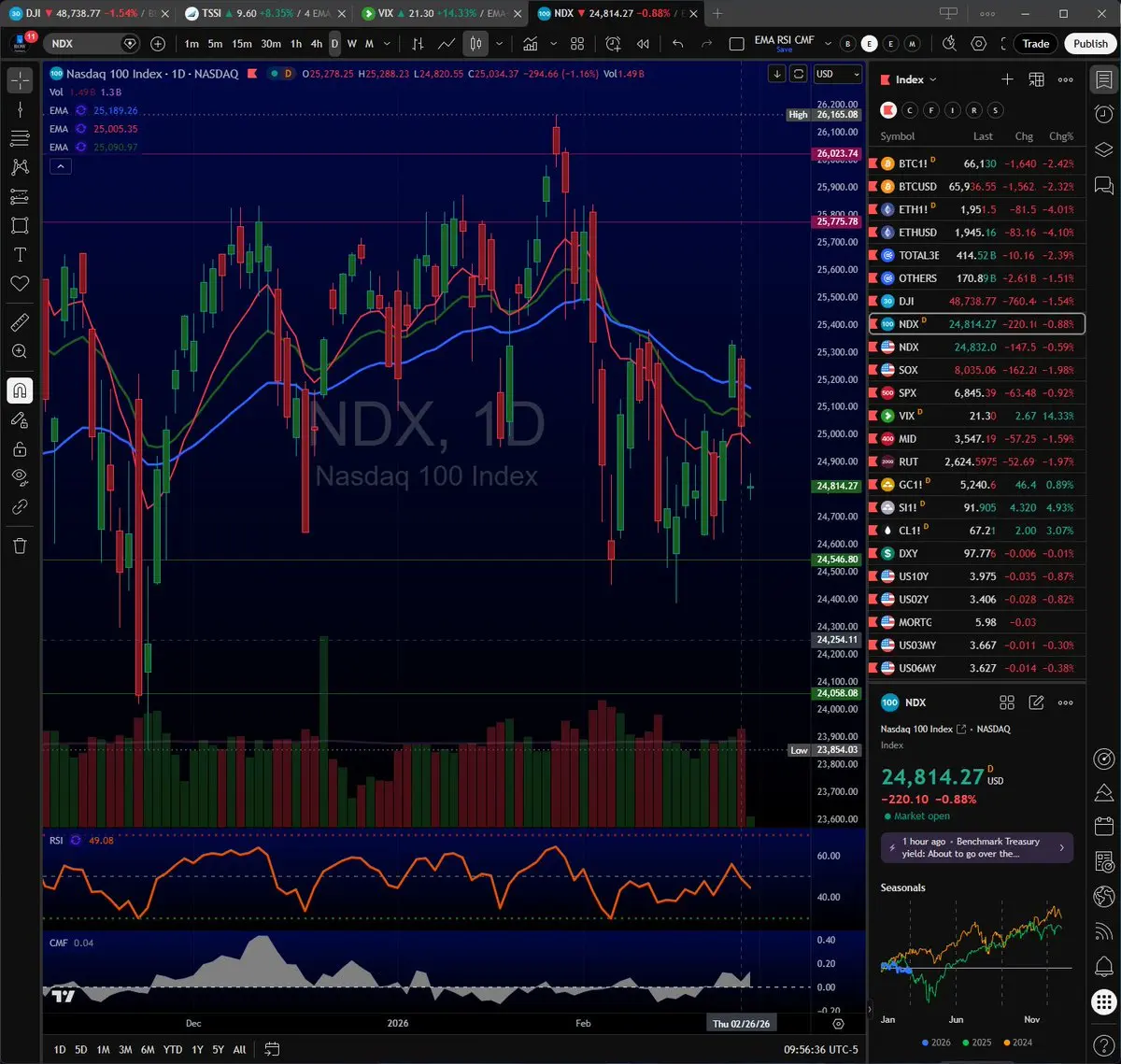
Task: Open the go to date calendar icon
Action: click(272, 1049)
